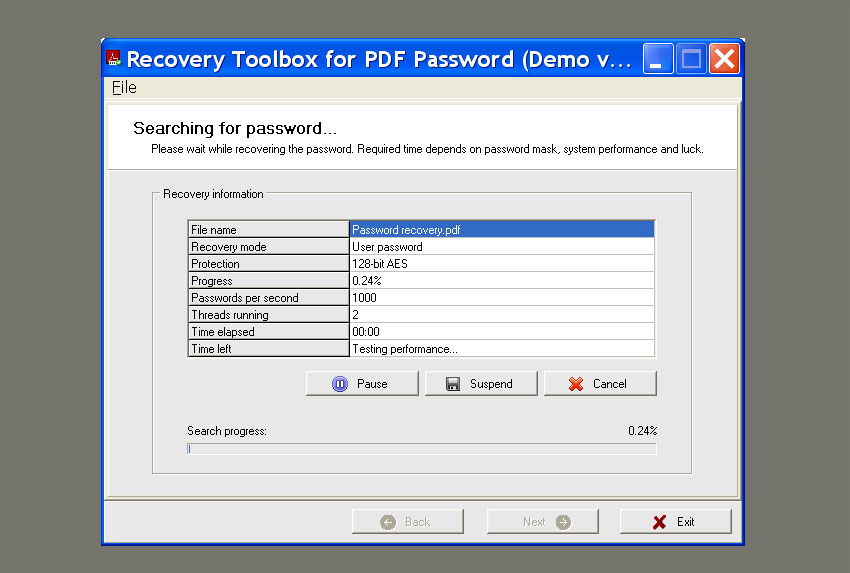Click the Progress value '0.24%' cell

point(502,280)
